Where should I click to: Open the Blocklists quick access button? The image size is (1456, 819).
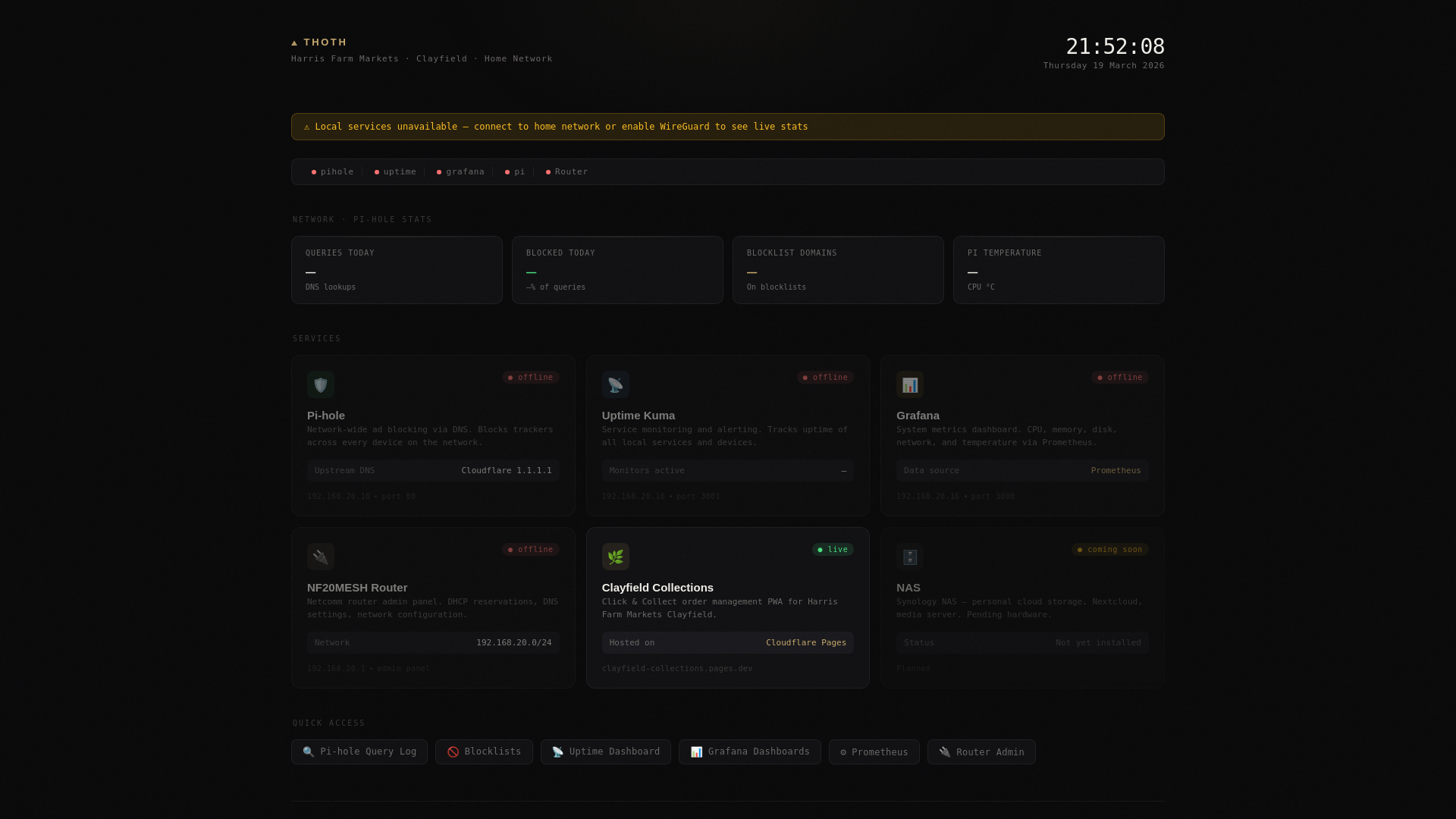pos(484,752)
